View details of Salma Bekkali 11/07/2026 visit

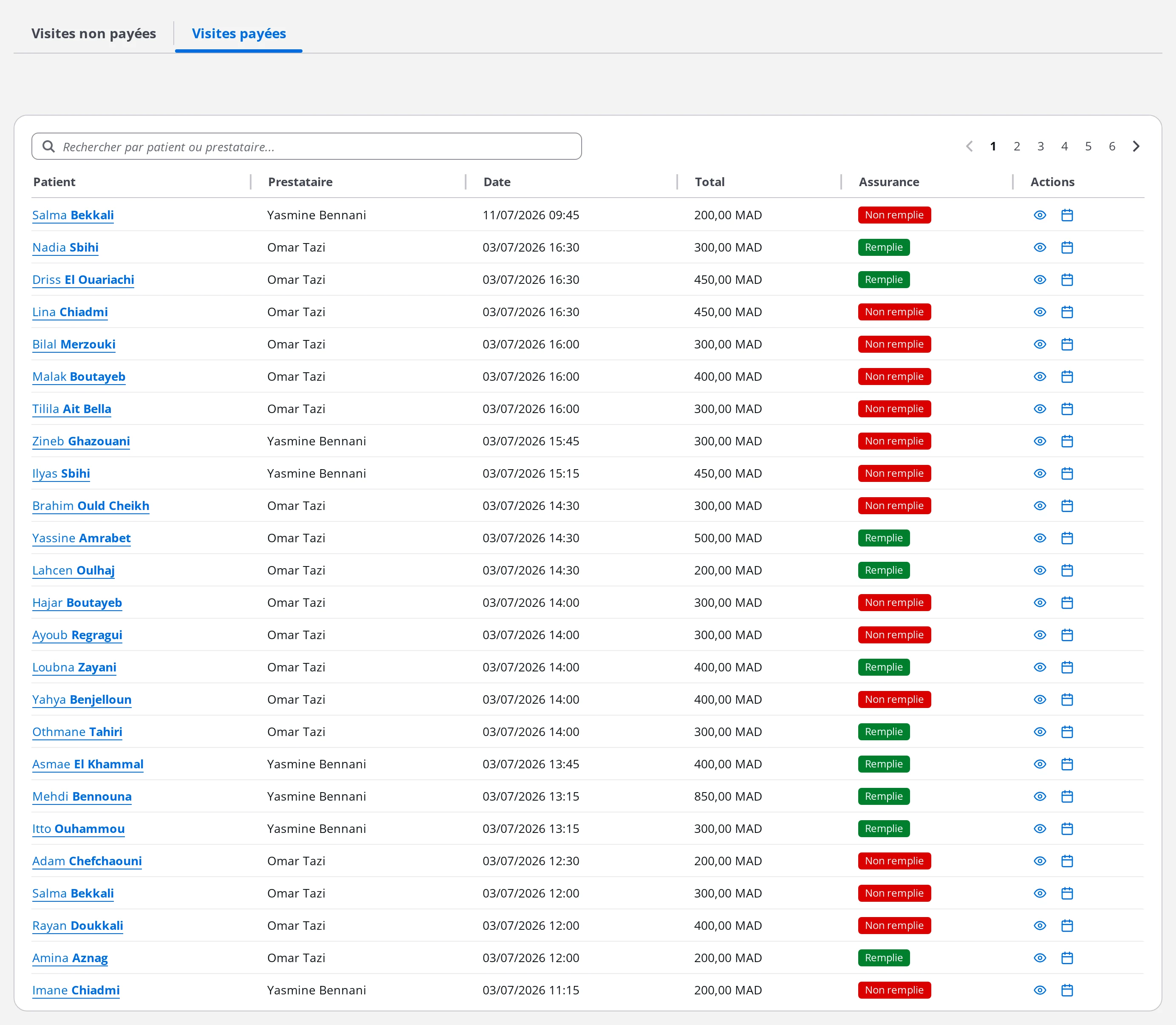click(1040, 215)
